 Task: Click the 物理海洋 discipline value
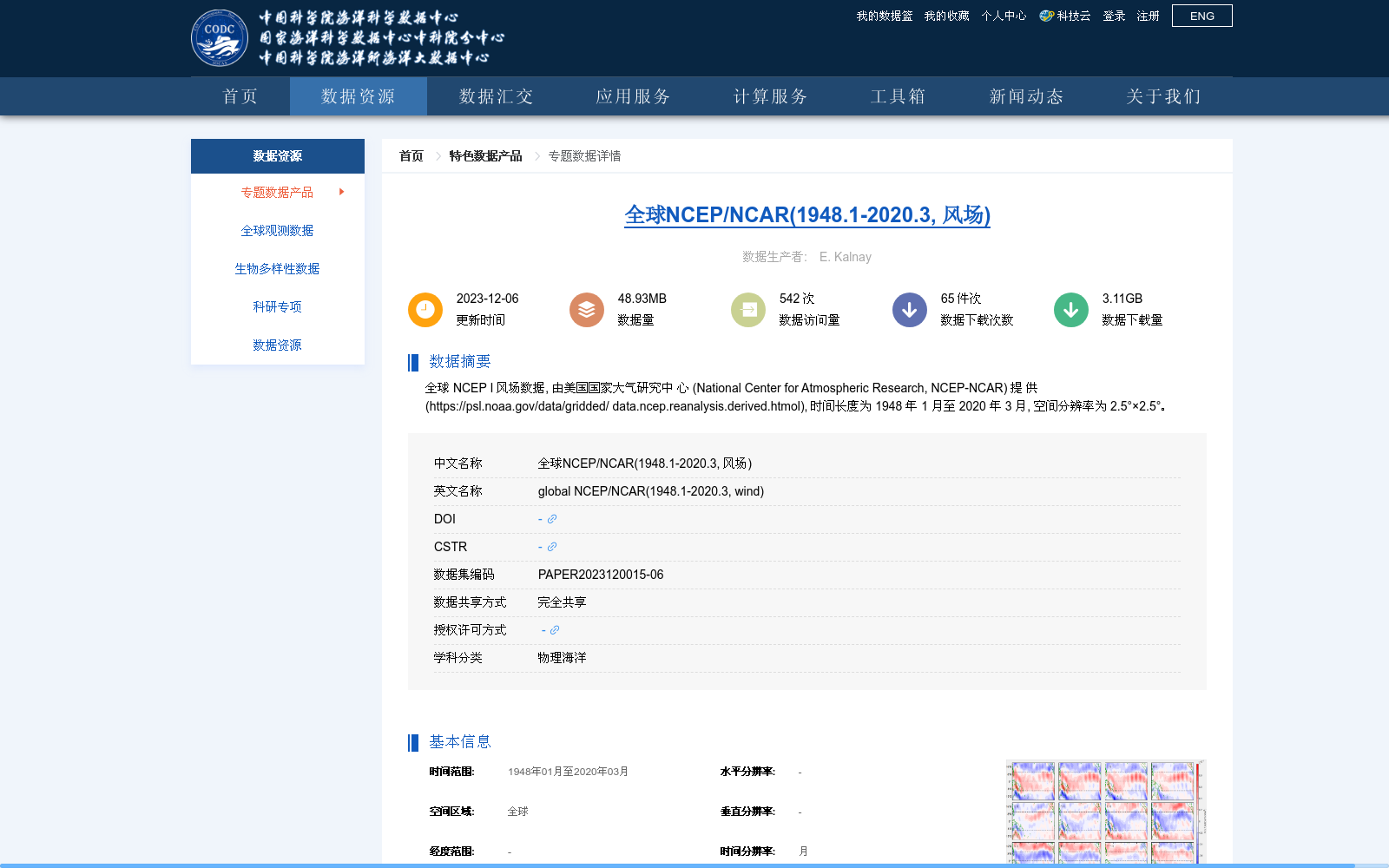(562, 658)
